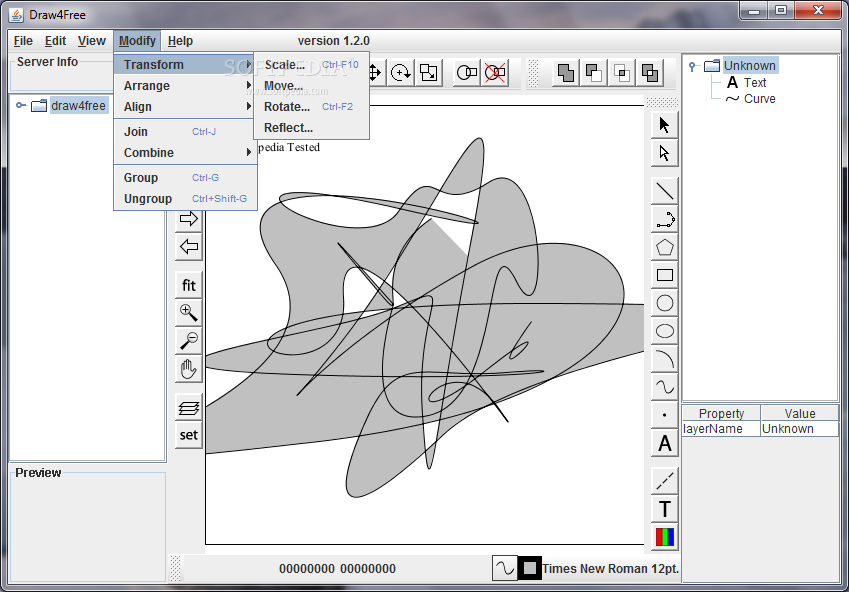
Task: Click the left arrow undo button
Action: click(188, 247)
